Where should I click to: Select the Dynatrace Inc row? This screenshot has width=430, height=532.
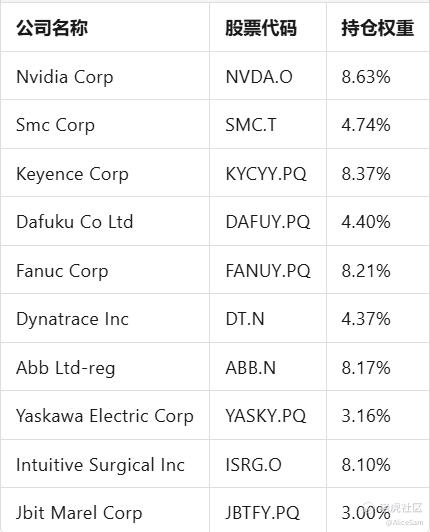click(x=214, y=319)
